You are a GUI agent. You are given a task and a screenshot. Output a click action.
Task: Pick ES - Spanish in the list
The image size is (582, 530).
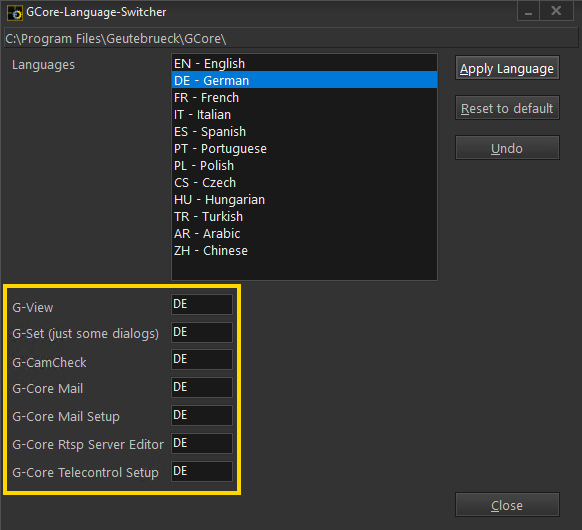(304, 132)
